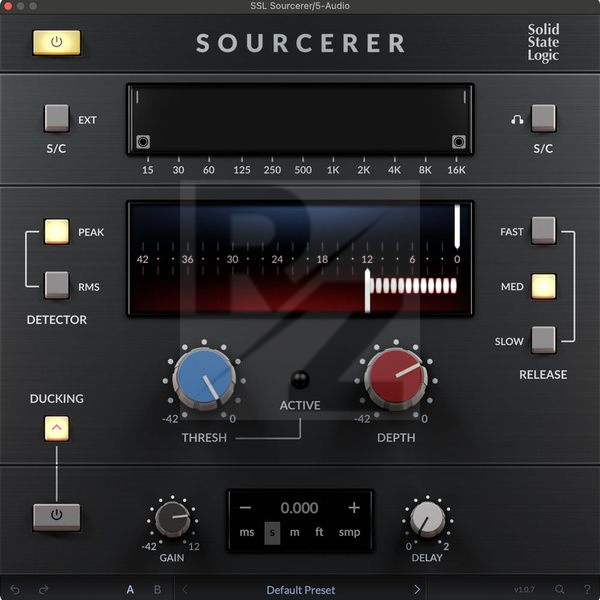Click the high-frequency filter handle near 16K
Image resolution: width=600 pixels, height=600 pixels.
pos(459,142)
